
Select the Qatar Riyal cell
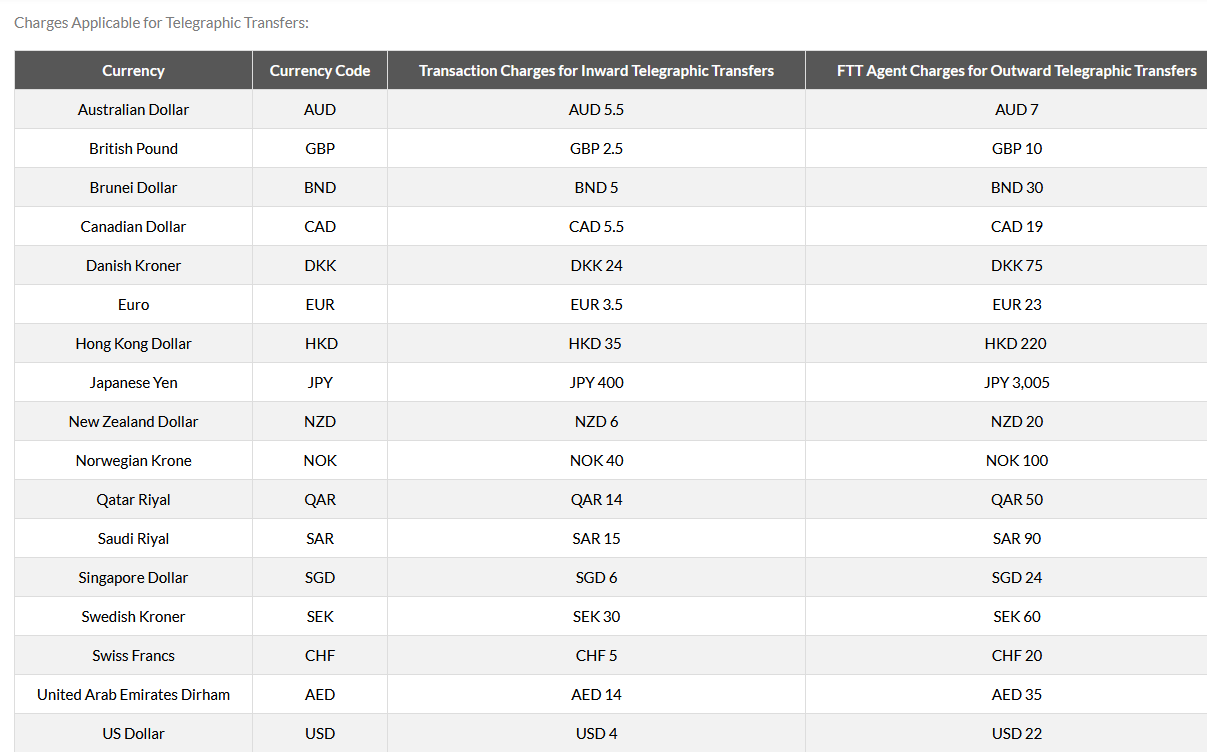(x=133, y=500)
